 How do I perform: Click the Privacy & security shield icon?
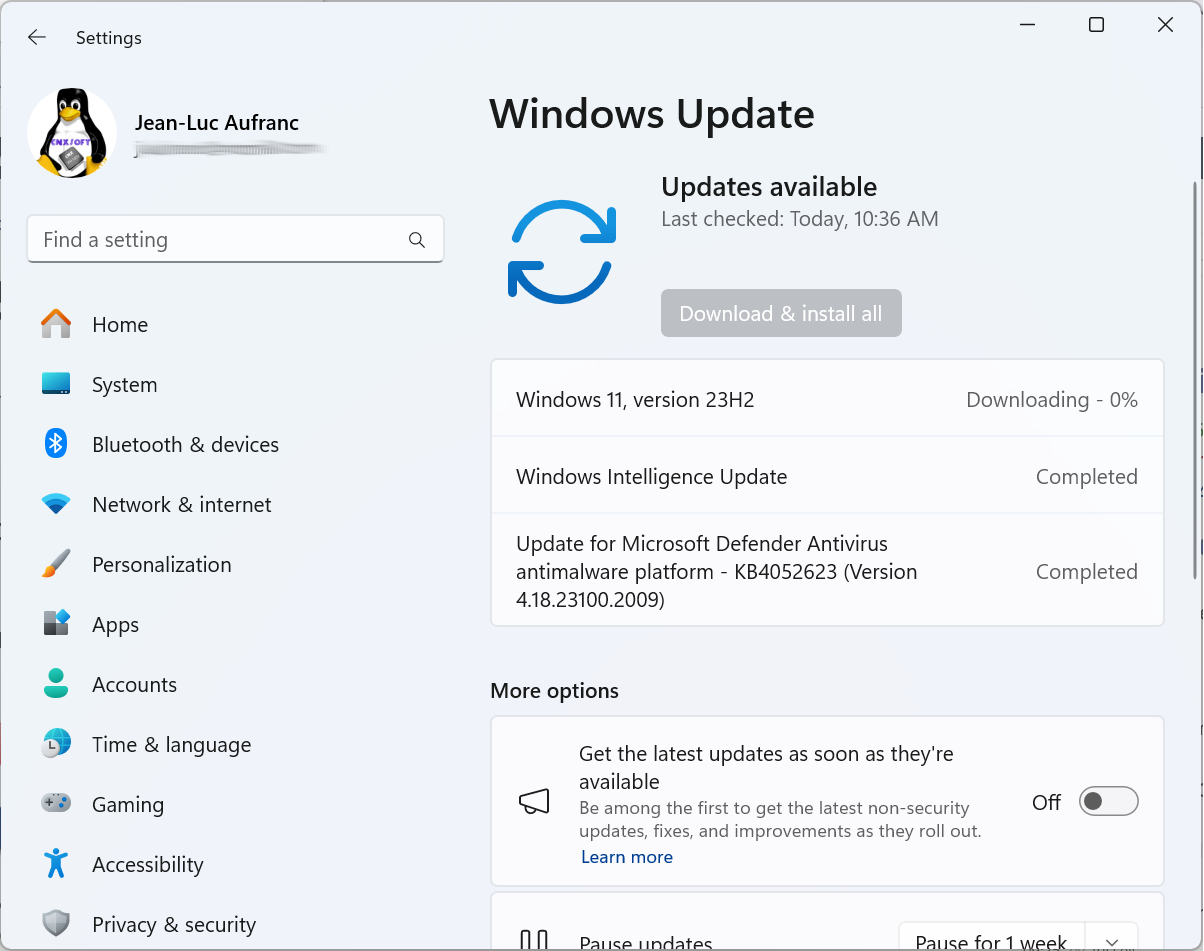point(56,924)
